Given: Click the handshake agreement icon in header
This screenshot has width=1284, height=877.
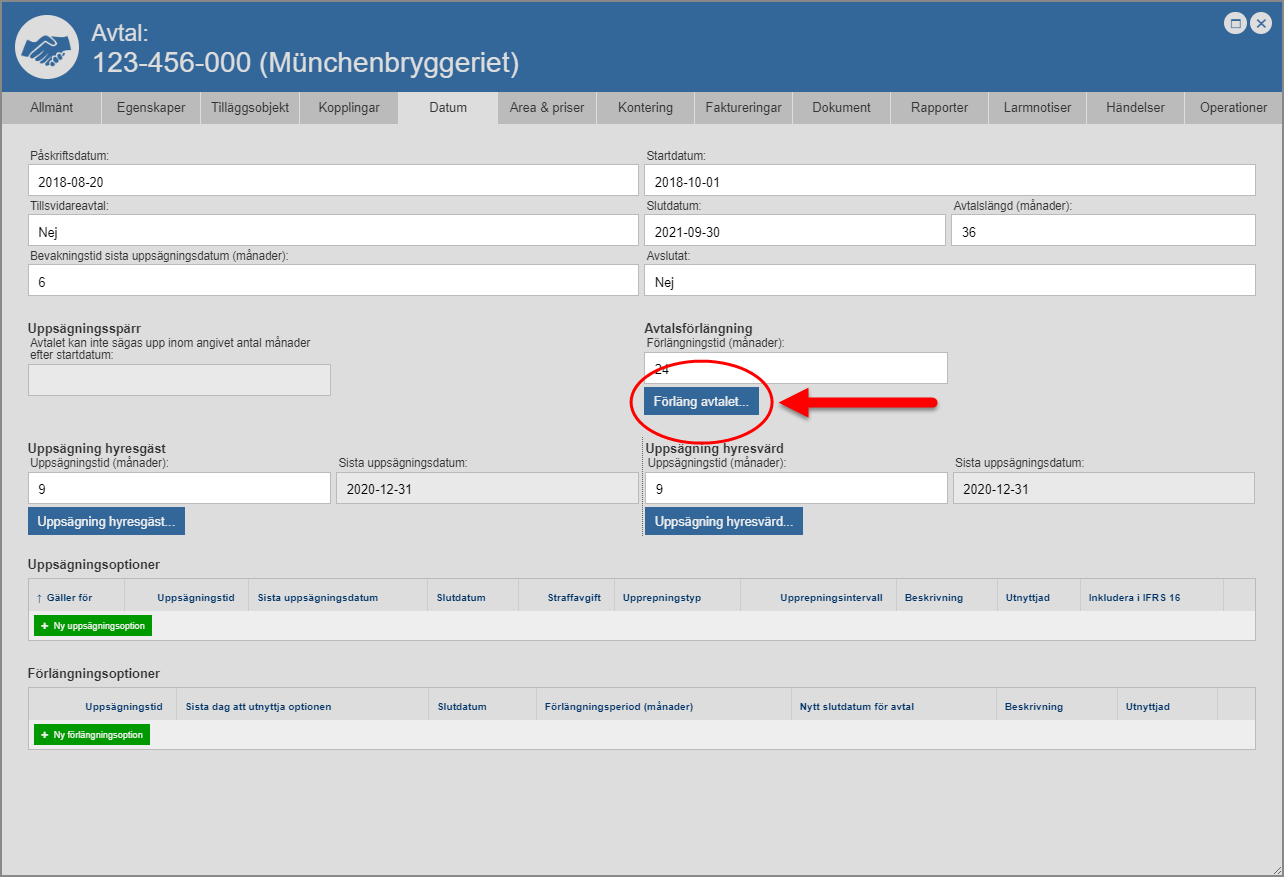Looking at the screenshot, I should pyautogui.click(x=47, y=47).
